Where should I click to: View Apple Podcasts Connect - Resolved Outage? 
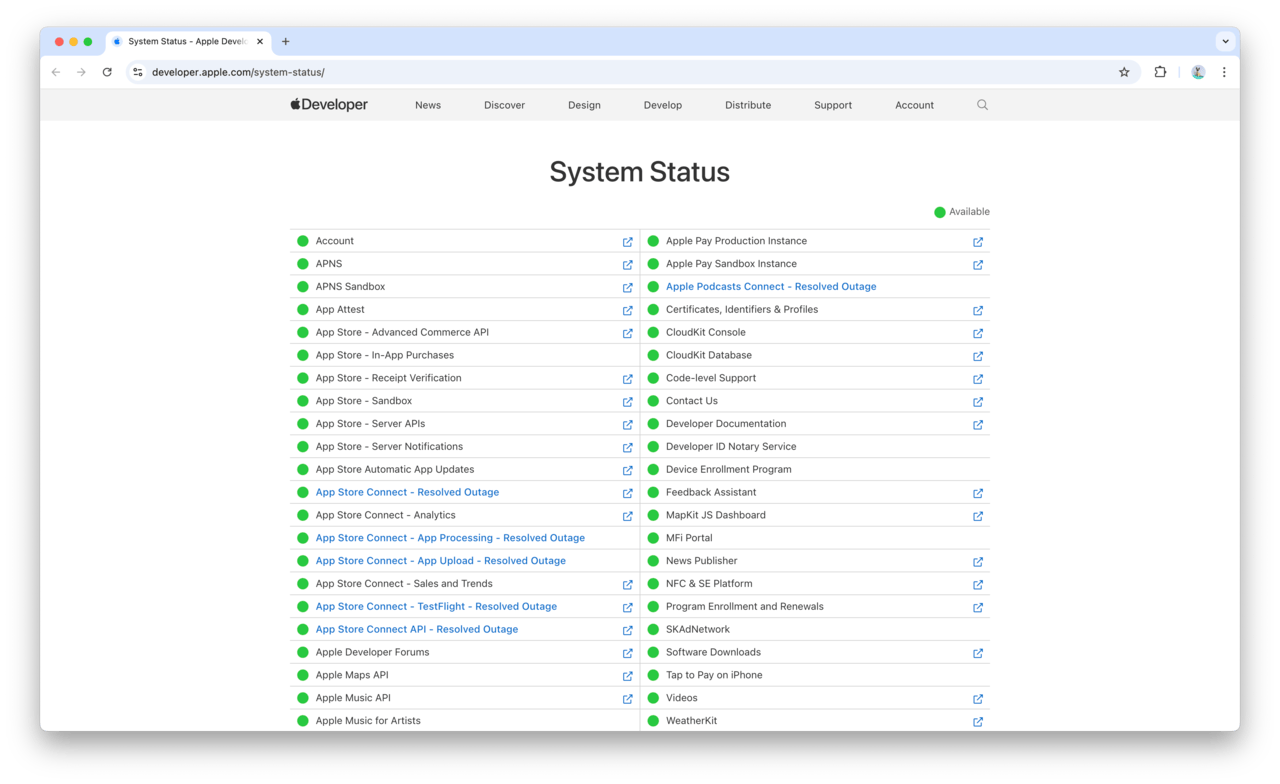(771, 287)
